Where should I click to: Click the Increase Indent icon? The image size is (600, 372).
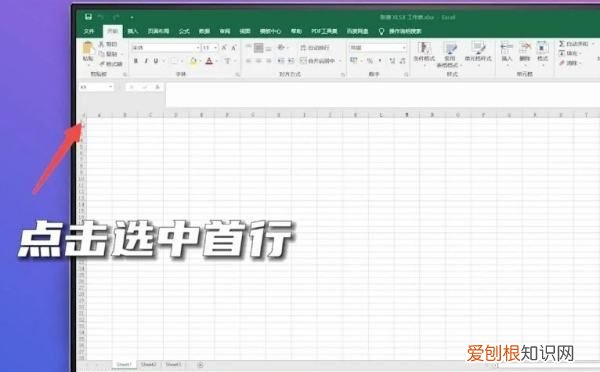291,61
